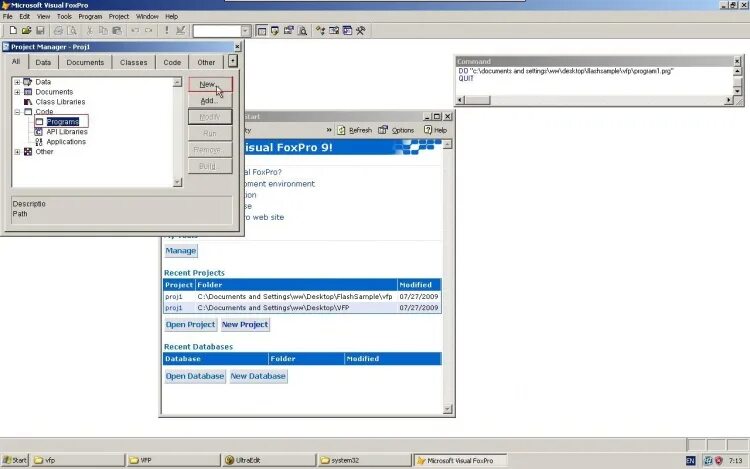The image size is (750, 469).
Task: Open the File menu
Action: [x=8, y=16]
